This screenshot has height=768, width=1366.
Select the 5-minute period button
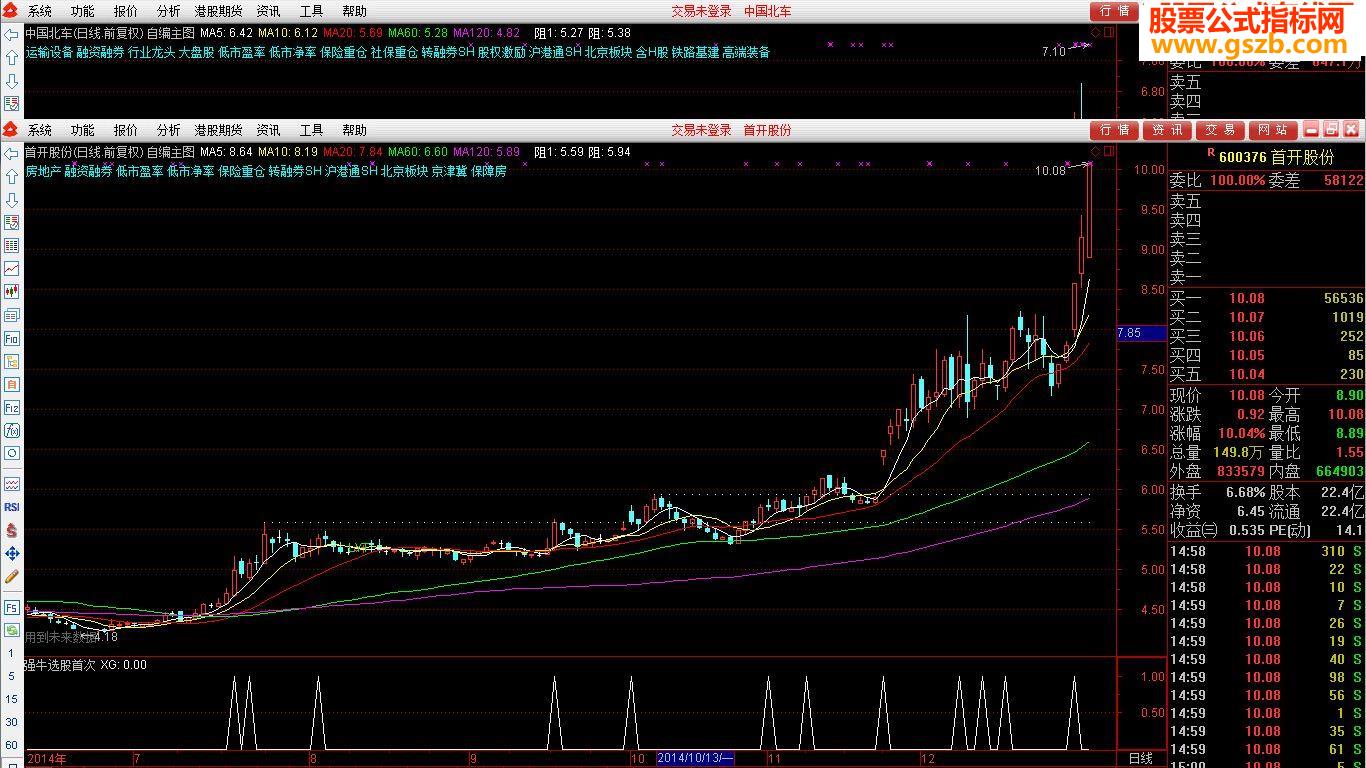pyautogui.click(x=11, y=676)
